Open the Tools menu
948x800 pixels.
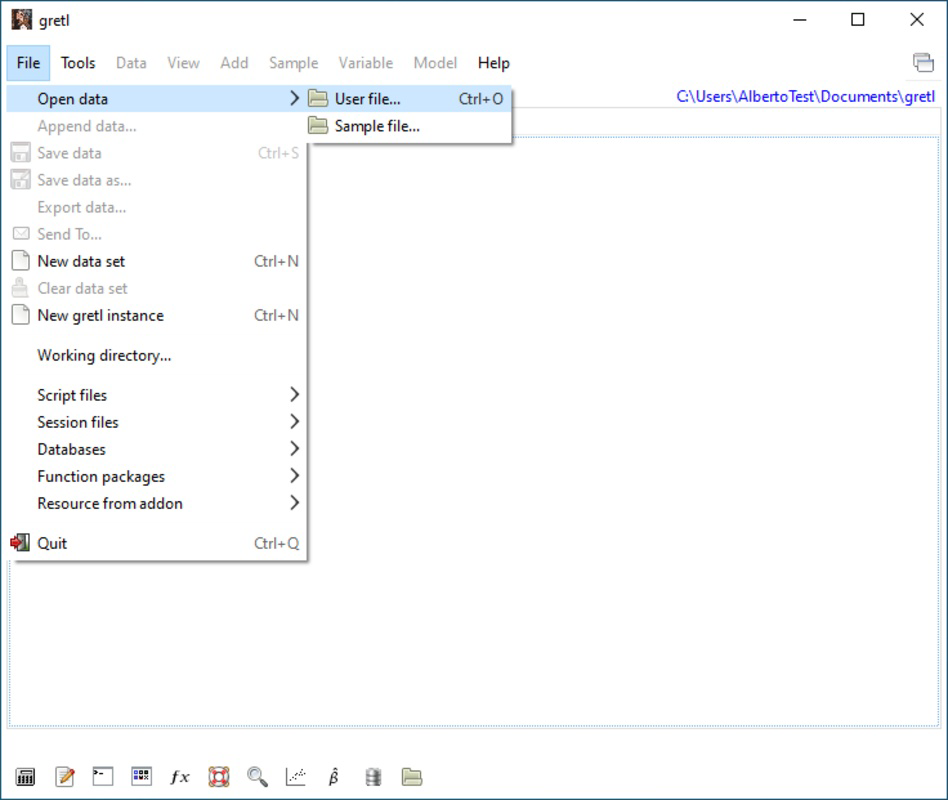(78, 63)
